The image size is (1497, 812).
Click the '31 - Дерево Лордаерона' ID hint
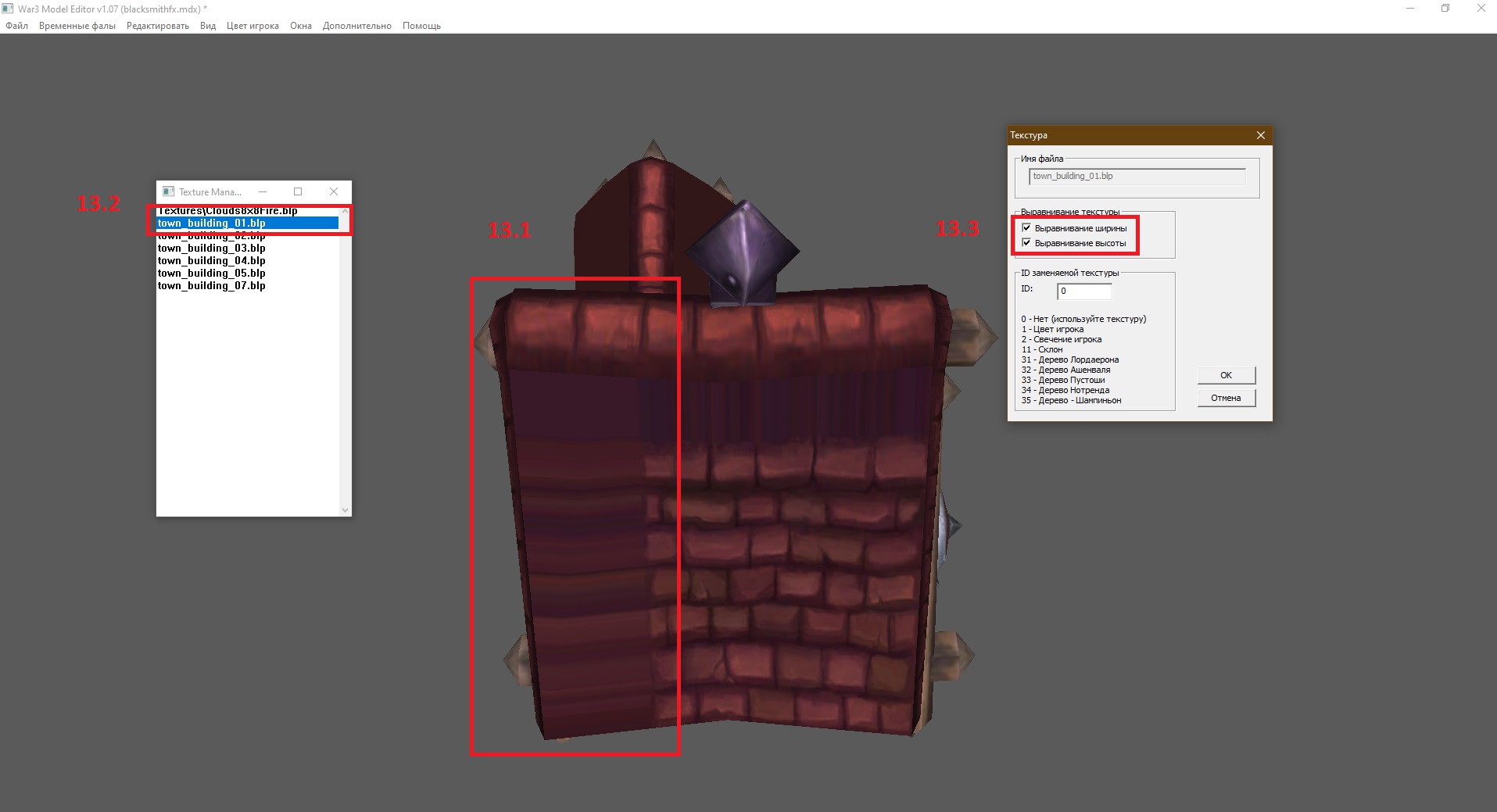(1070, 359)
